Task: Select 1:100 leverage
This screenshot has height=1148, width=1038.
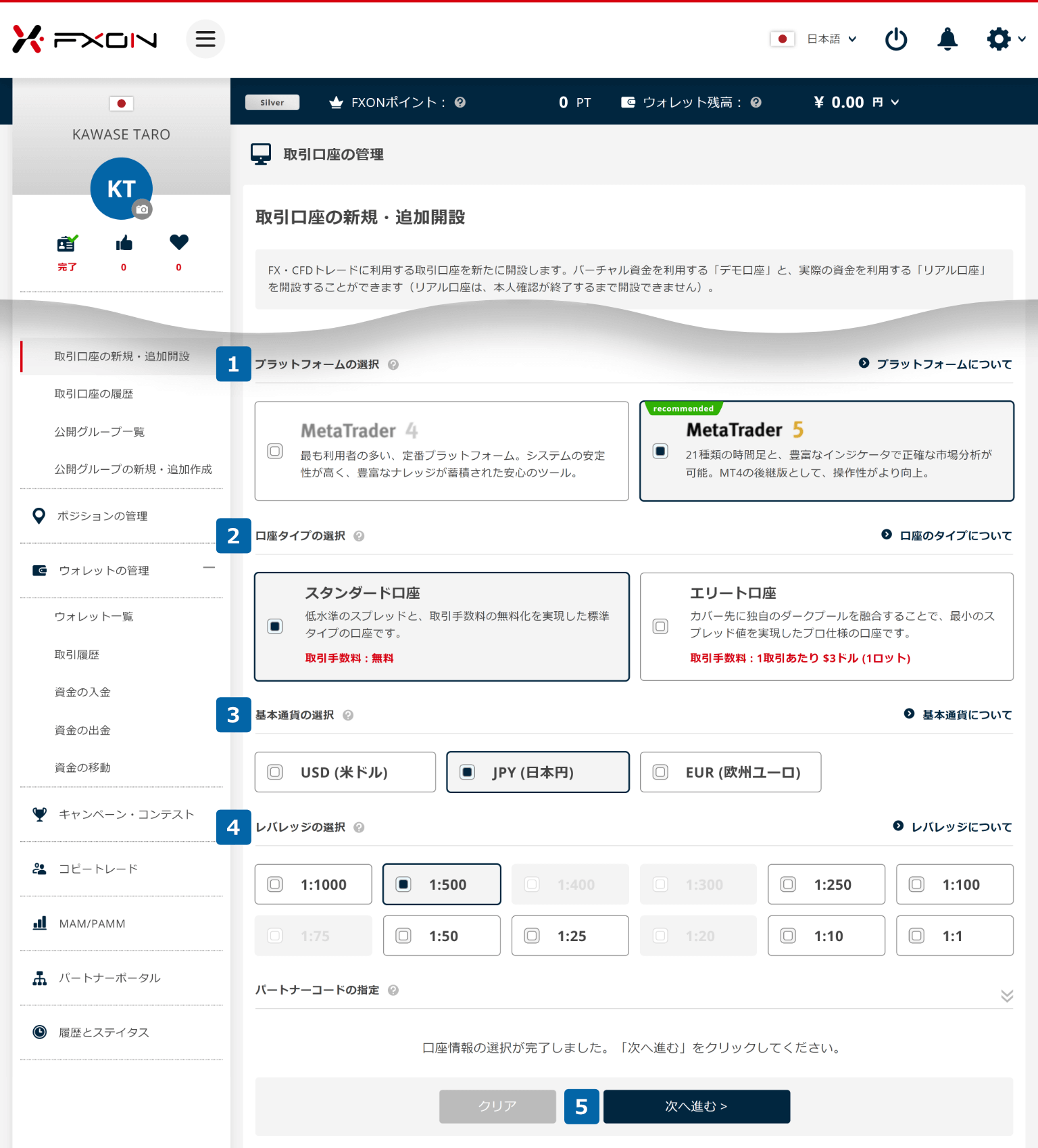Action: (955, 884)
